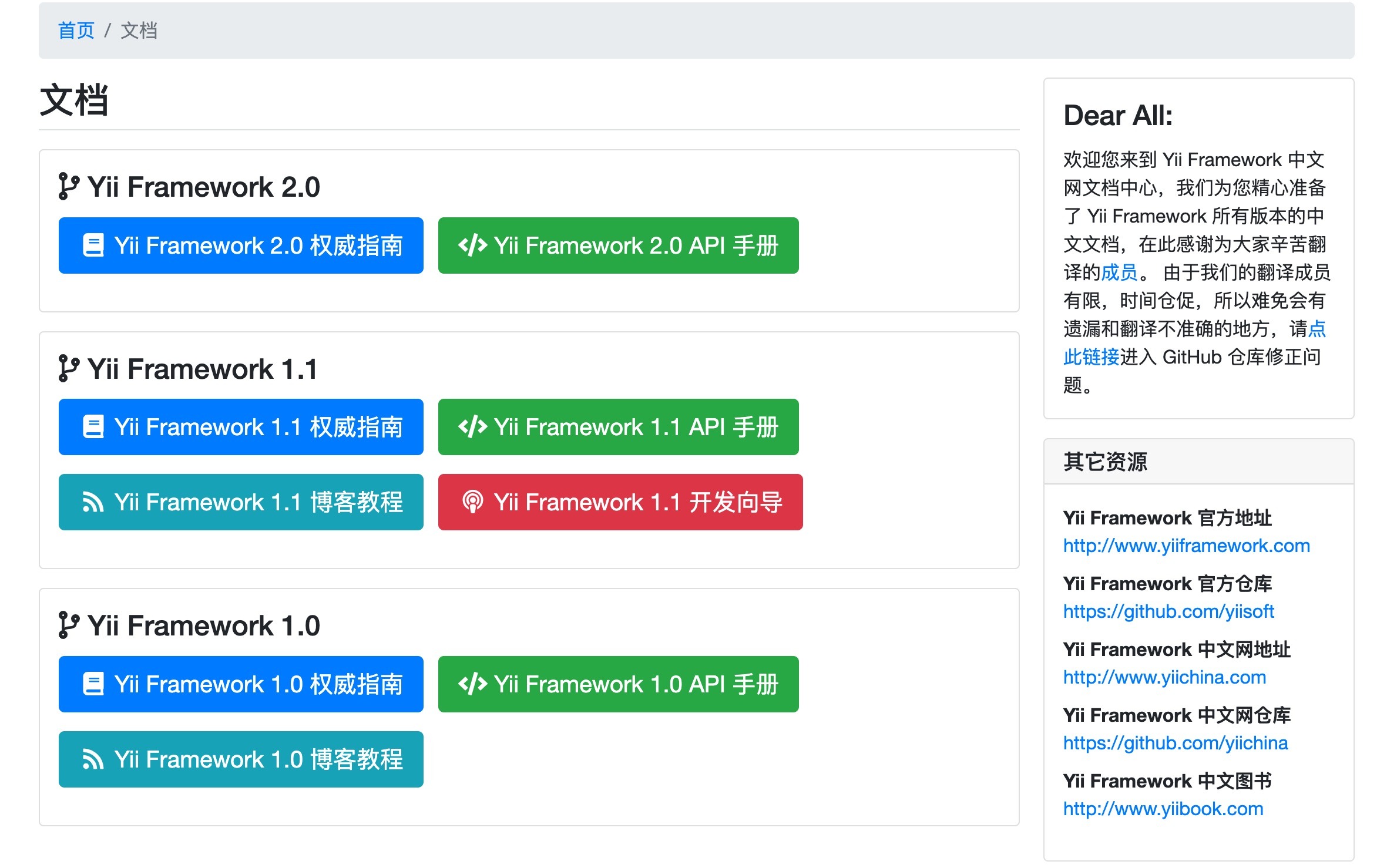This screenshot has width=1397, height=868.
Task: Click the book icon on the 1.1 权威指南 button
Action: (x=93, y=427)
